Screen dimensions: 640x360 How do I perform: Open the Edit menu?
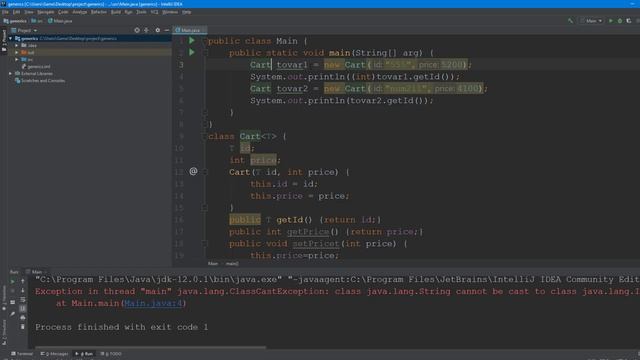tap(16, 12)
